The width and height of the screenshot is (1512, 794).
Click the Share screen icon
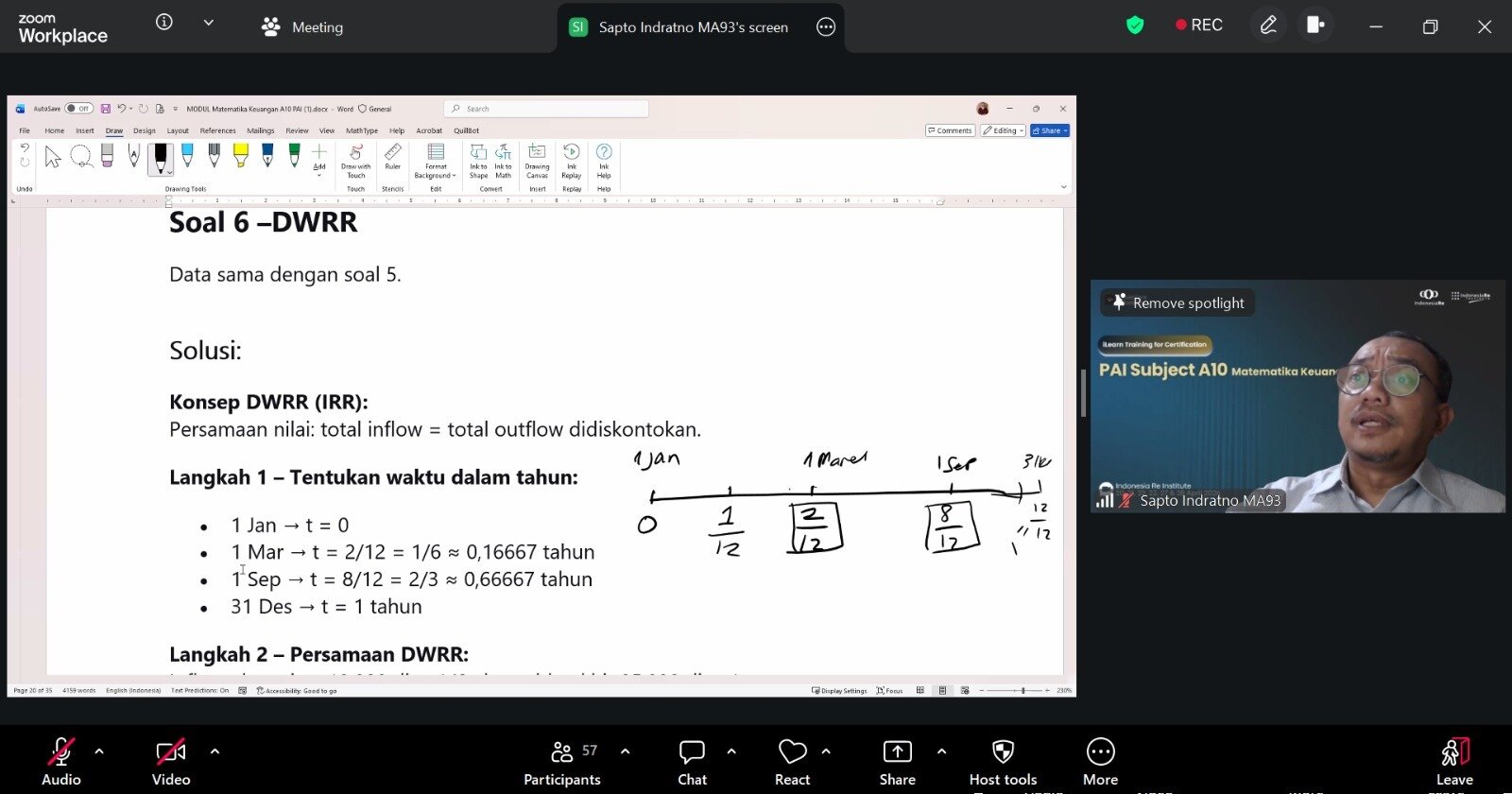[897, 761]
